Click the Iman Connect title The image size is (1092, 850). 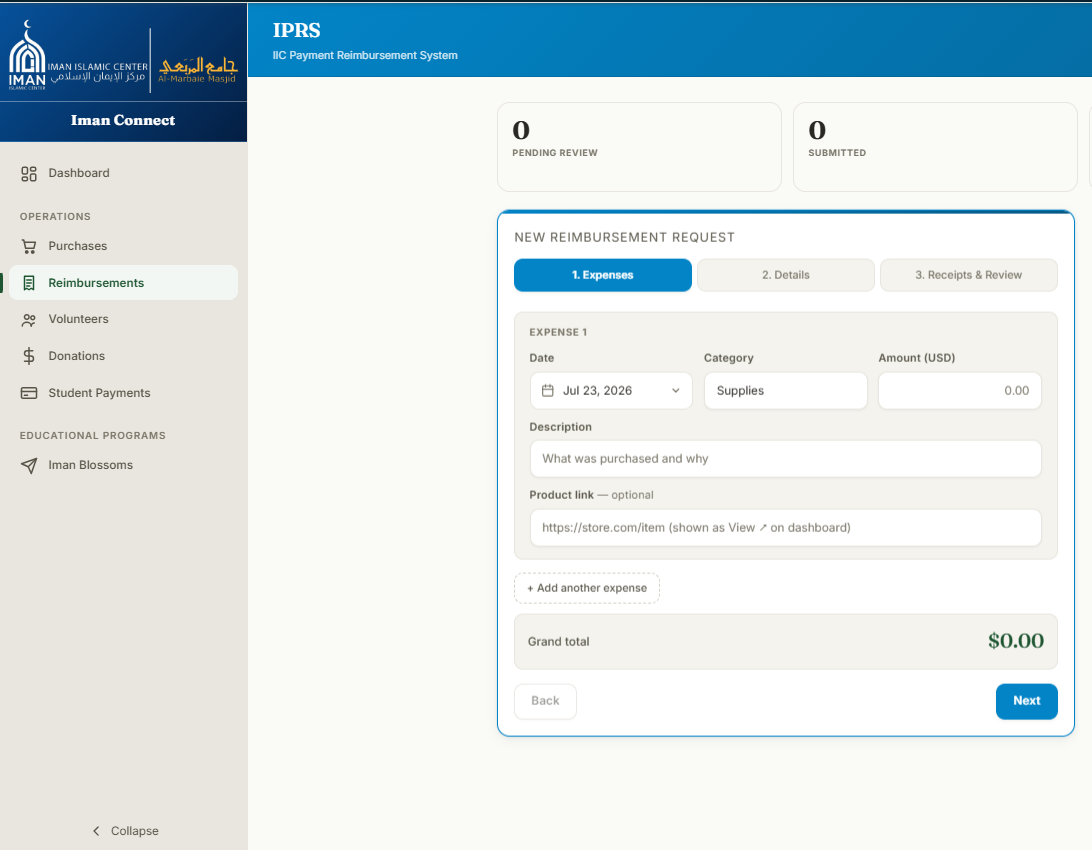click(123, 120)
